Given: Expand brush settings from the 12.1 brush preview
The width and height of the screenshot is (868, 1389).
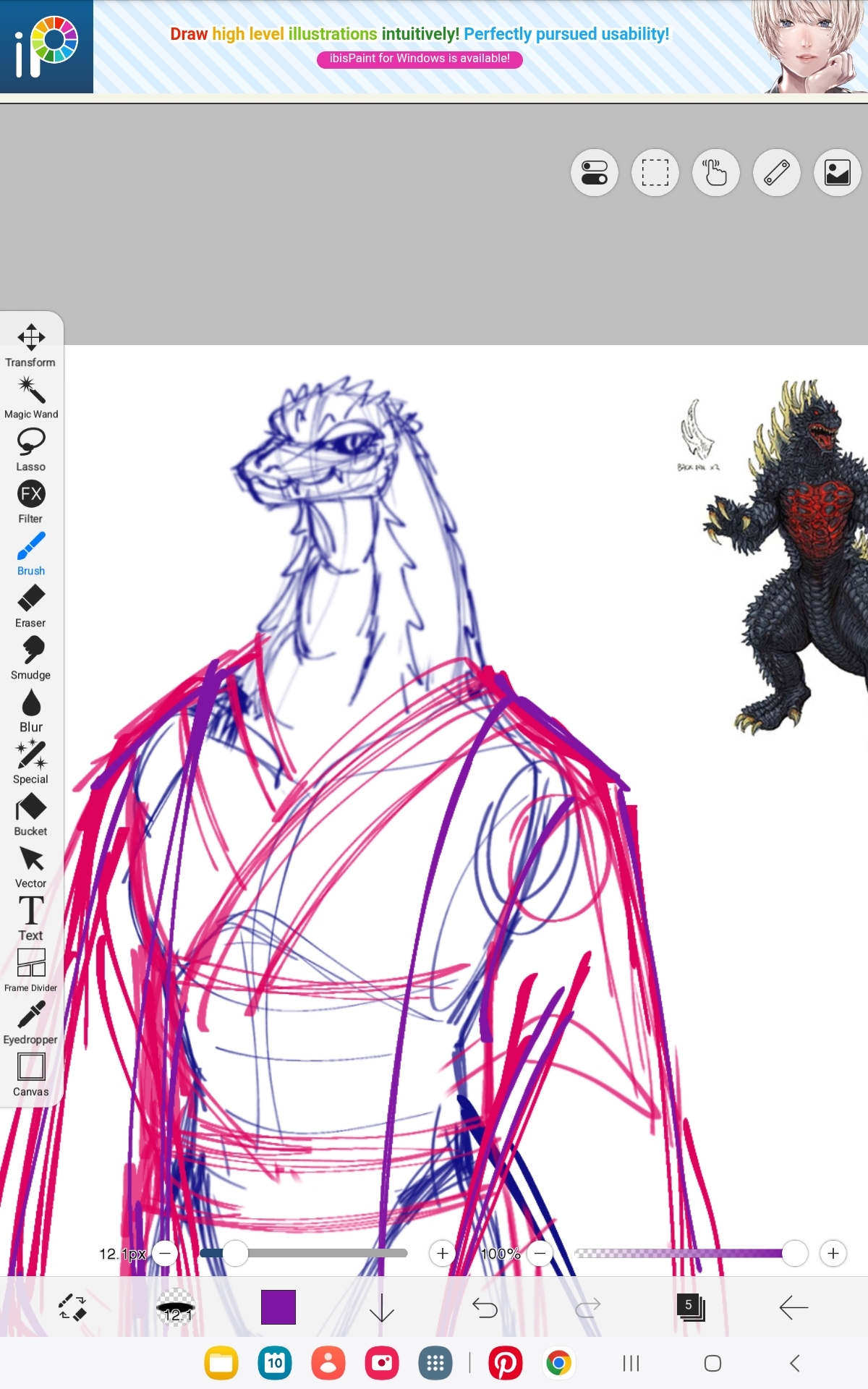Looking at the screenshot, I should pyautogui.click(x=176, y=1307).
